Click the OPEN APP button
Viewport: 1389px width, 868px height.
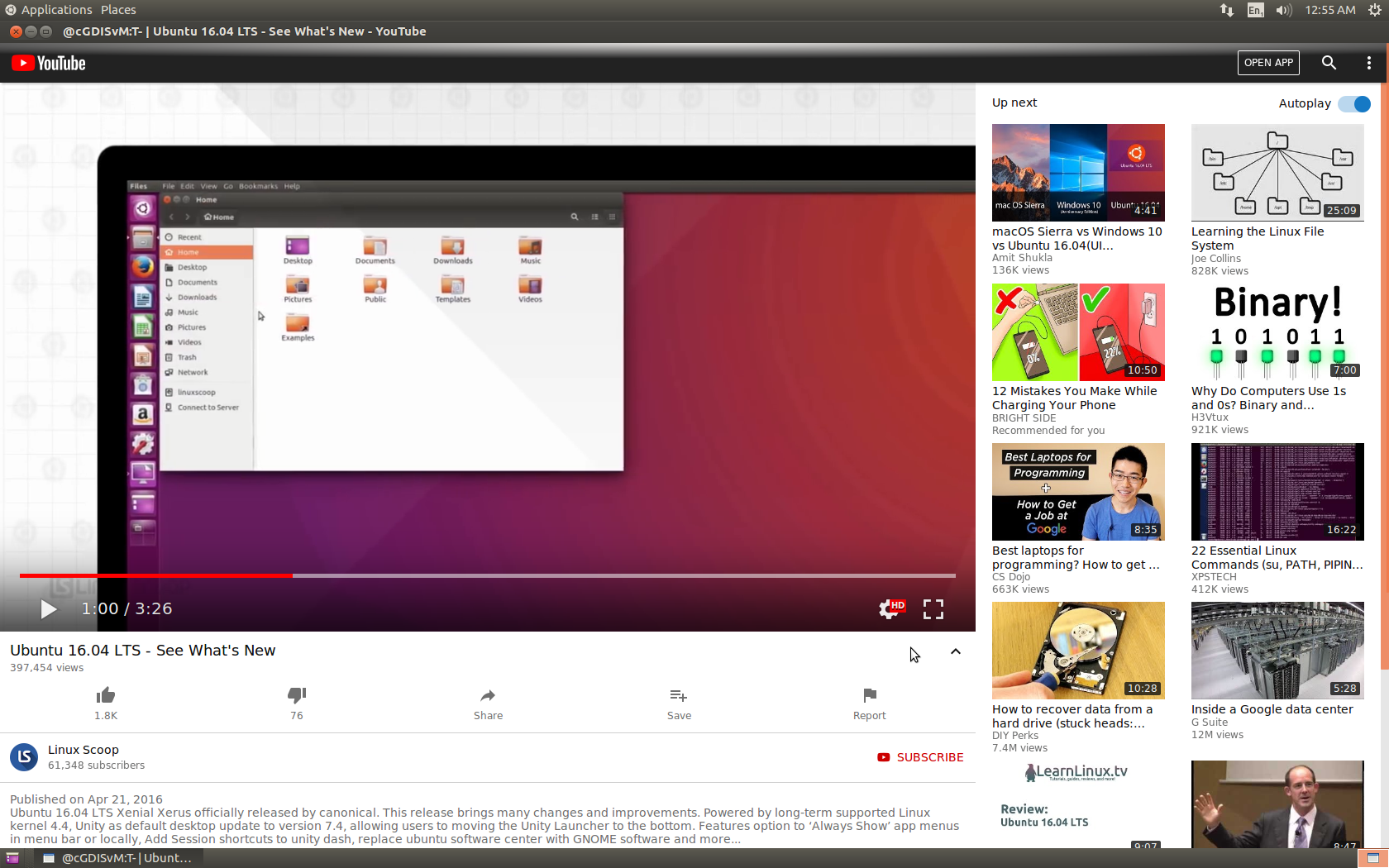click(x=1268, y=63)
